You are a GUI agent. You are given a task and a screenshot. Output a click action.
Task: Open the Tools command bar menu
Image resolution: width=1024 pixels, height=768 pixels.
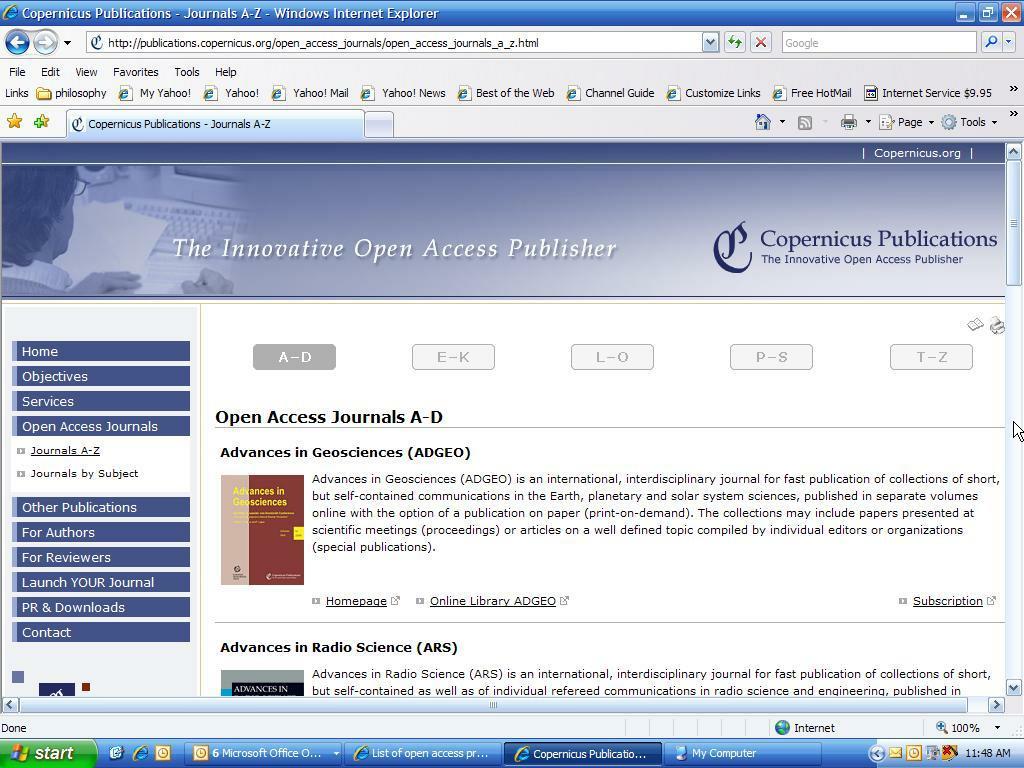tap(970, 122)
